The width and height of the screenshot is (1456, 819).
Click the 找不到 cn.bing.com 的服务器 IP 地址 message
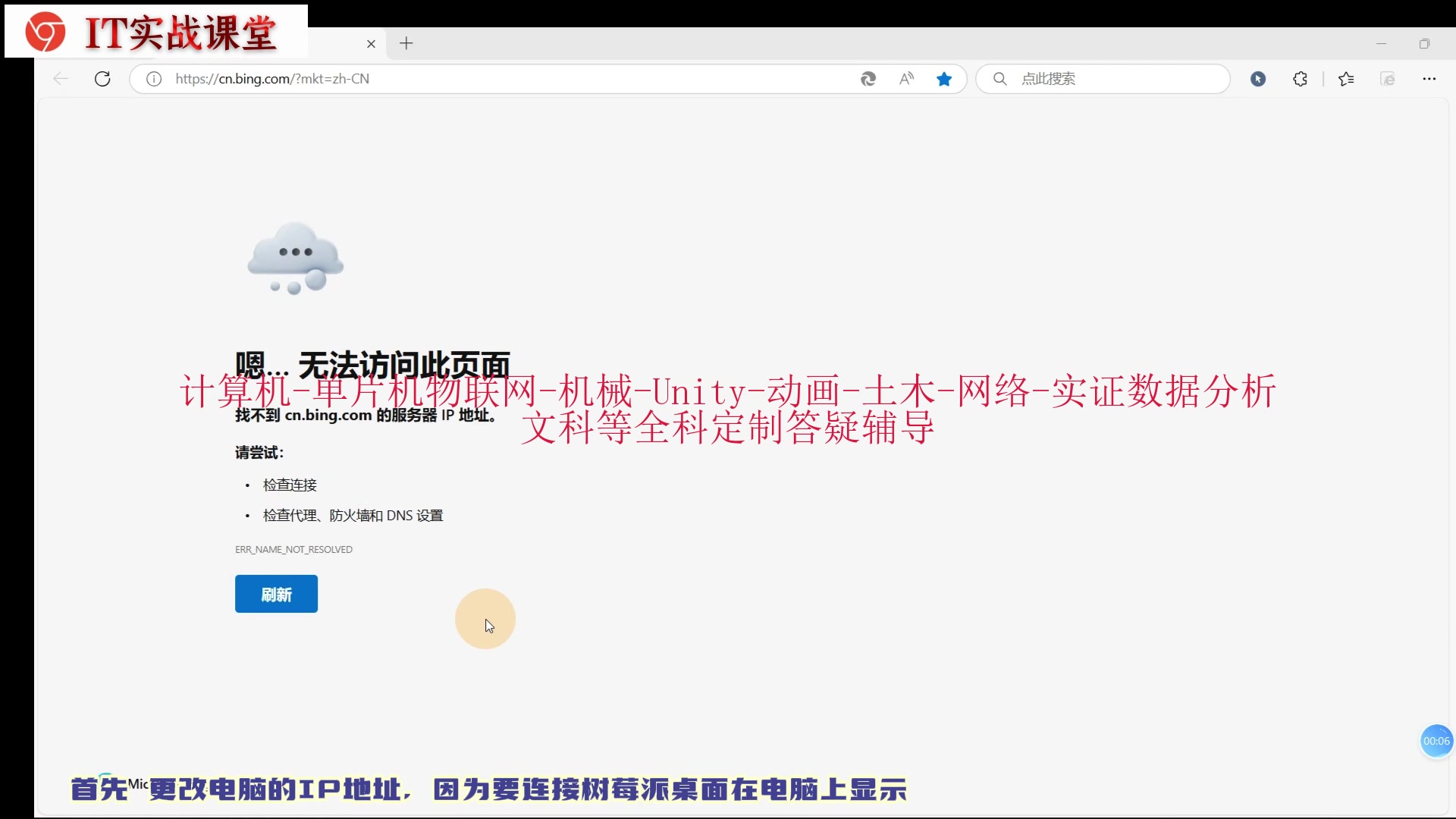pyautogui.click(x=366, y=416)
